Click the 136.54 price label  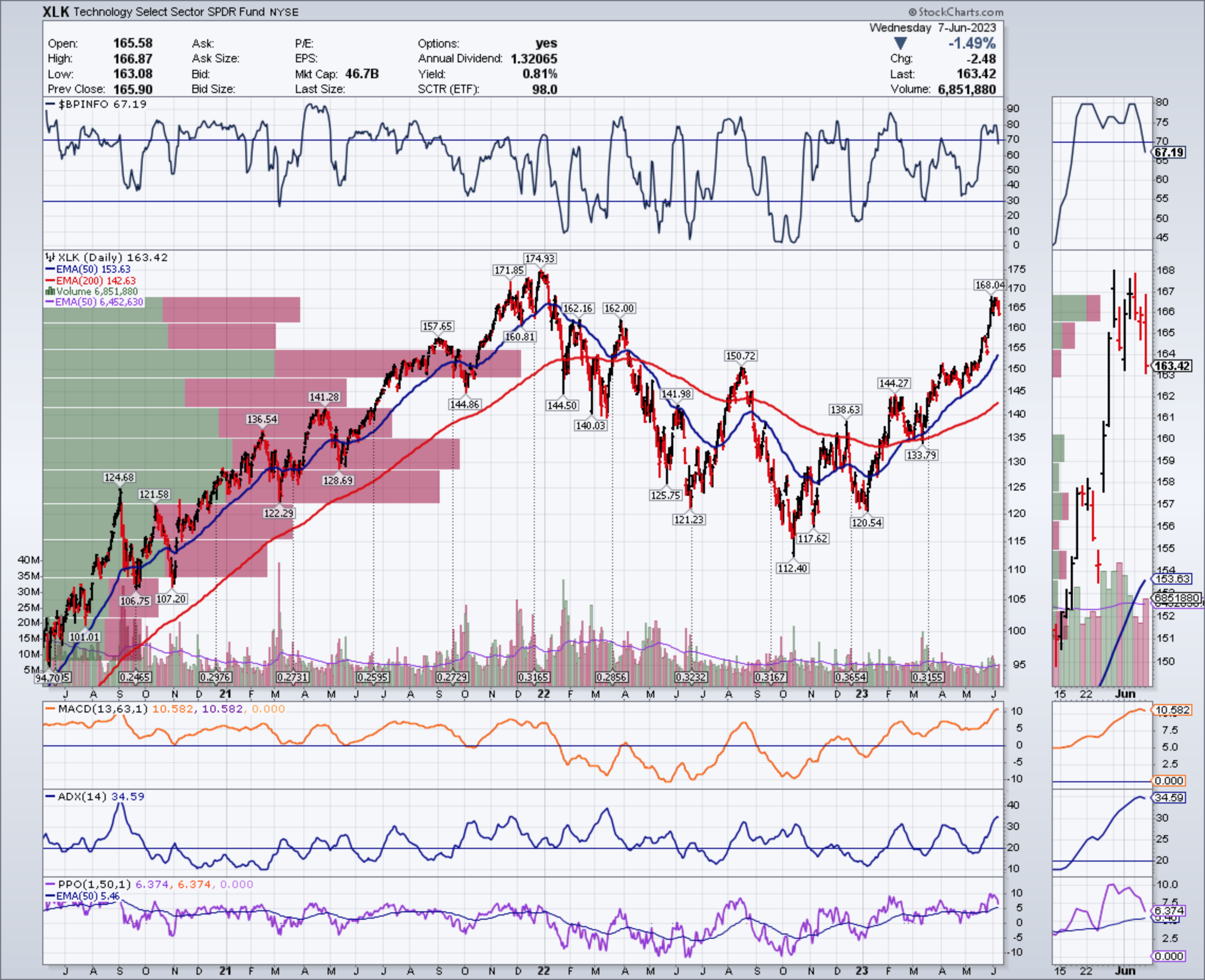(263, 420)
